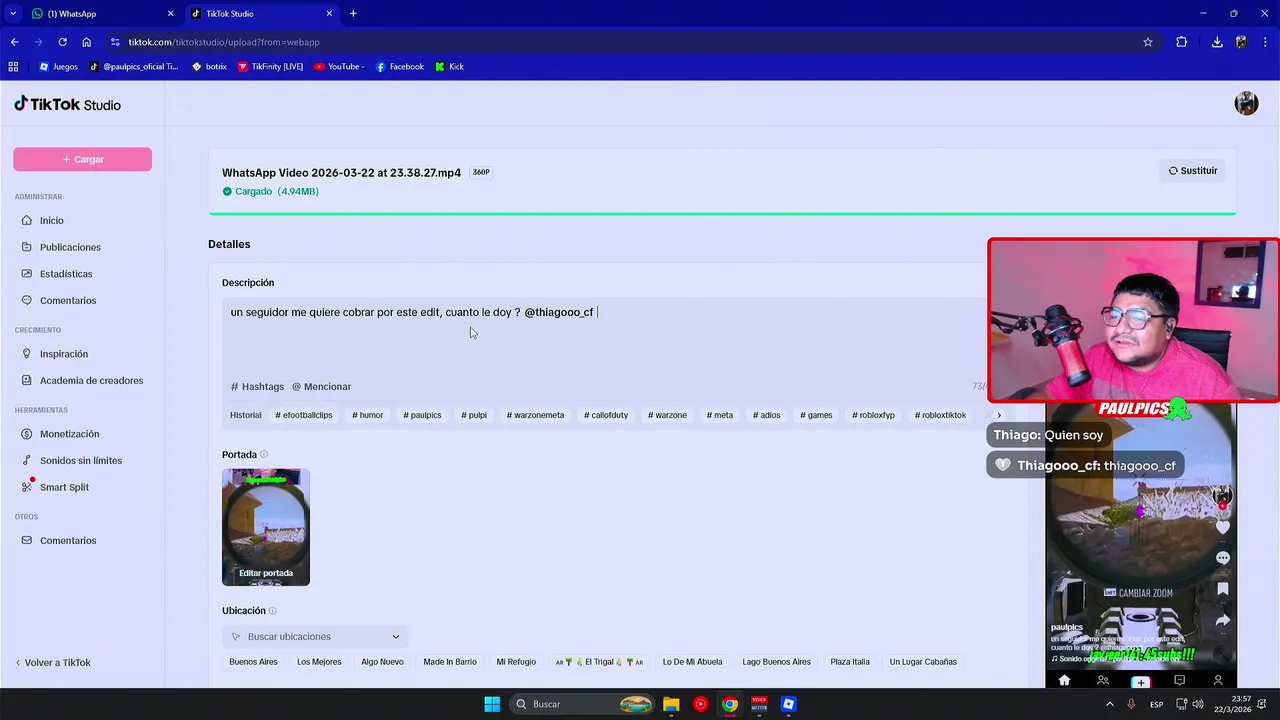
Task: Open Publicaciones in sidebar
Action: tap(70, 247)
